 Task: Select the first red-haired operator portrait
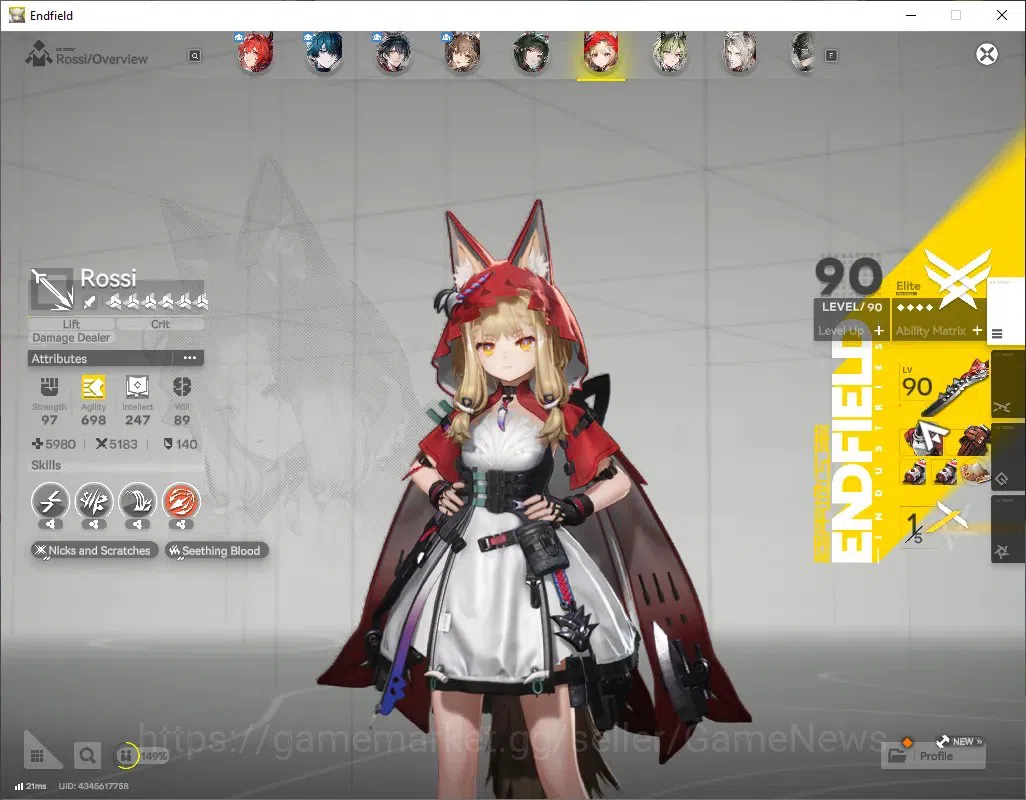click(x=255, y=54)
